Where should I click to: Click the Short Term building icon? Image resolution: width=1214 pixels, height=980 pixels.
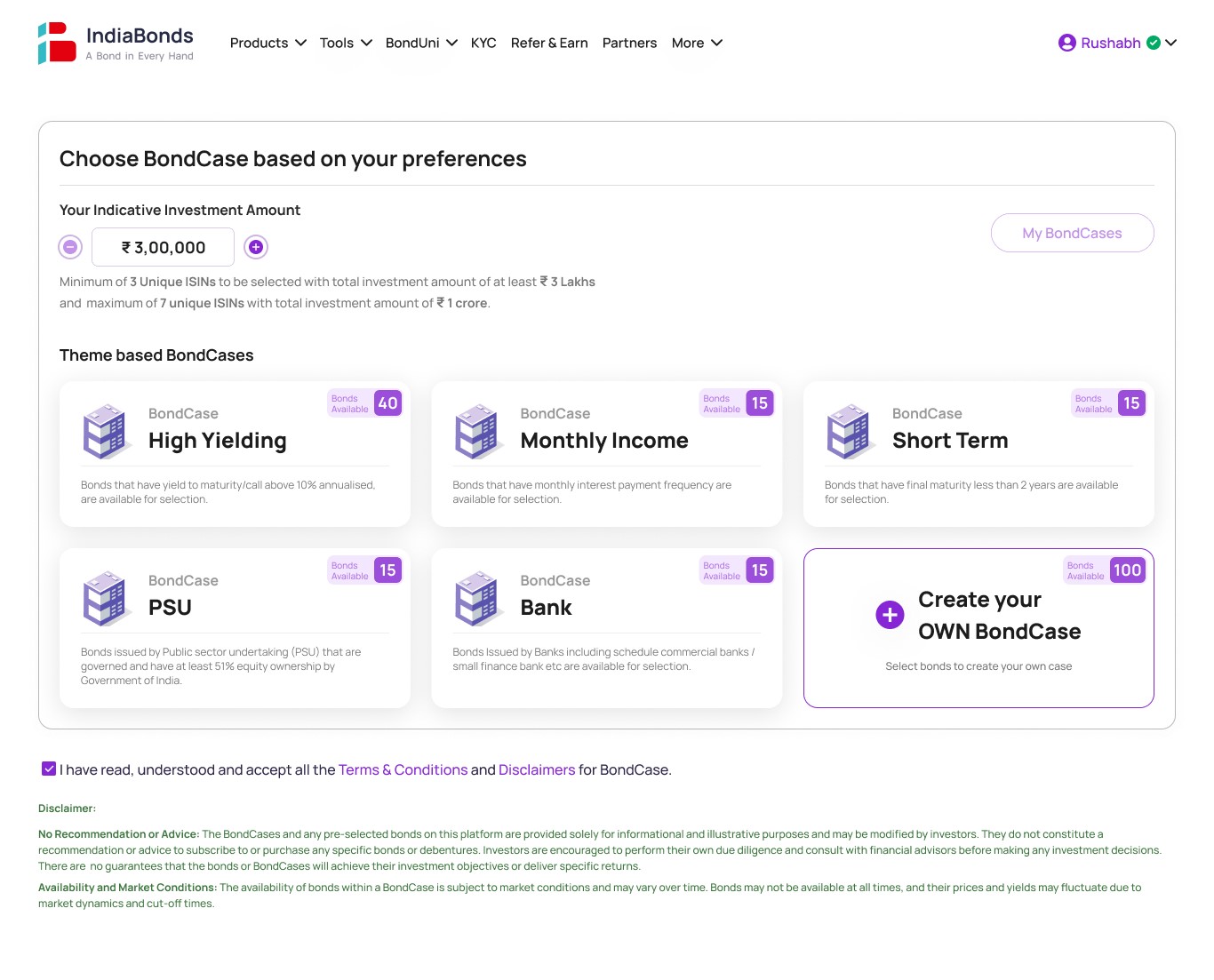852,431
